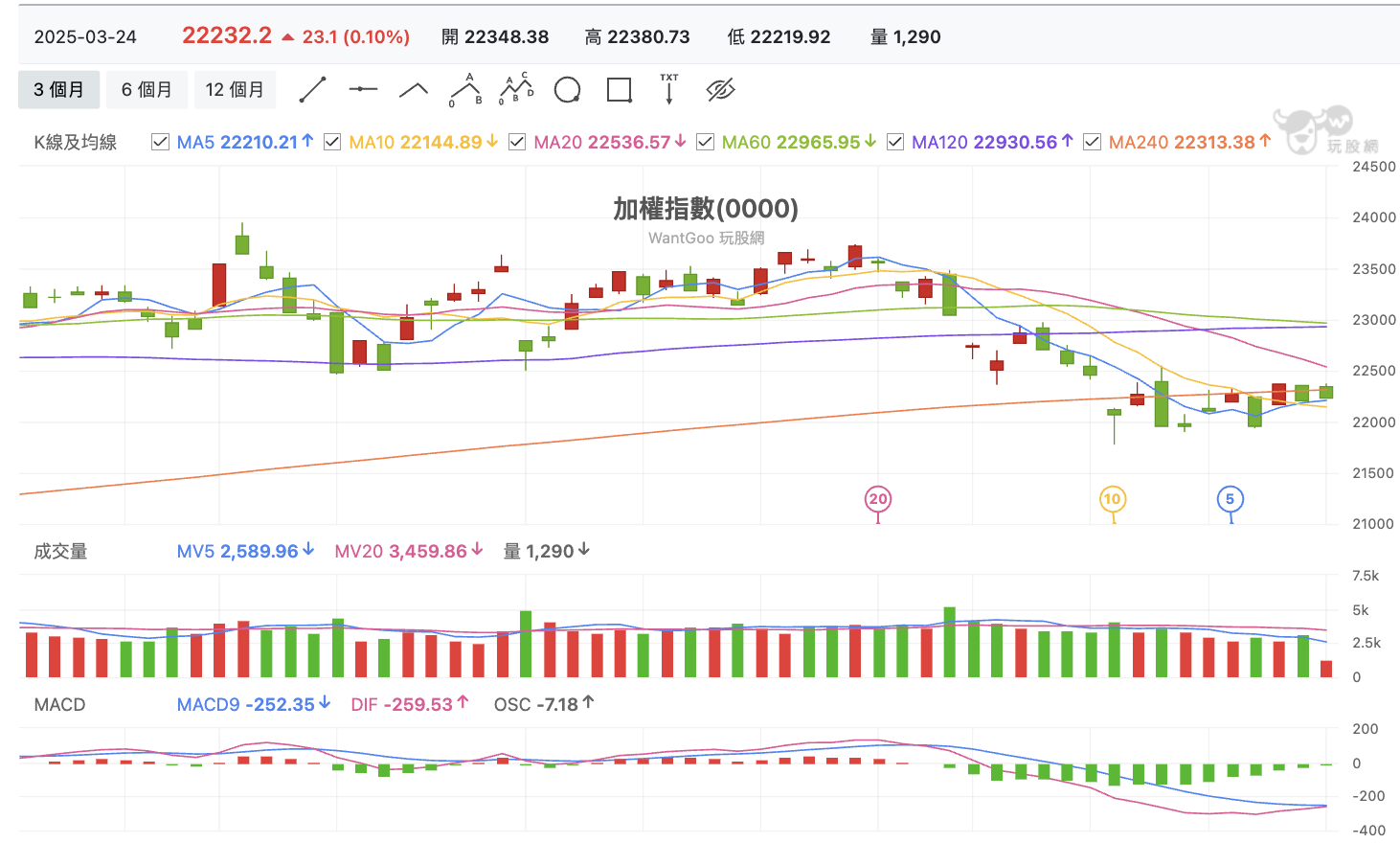
Task: Choose the circle drawing tool
Action: pyautogui.click(x=568, y=90)
